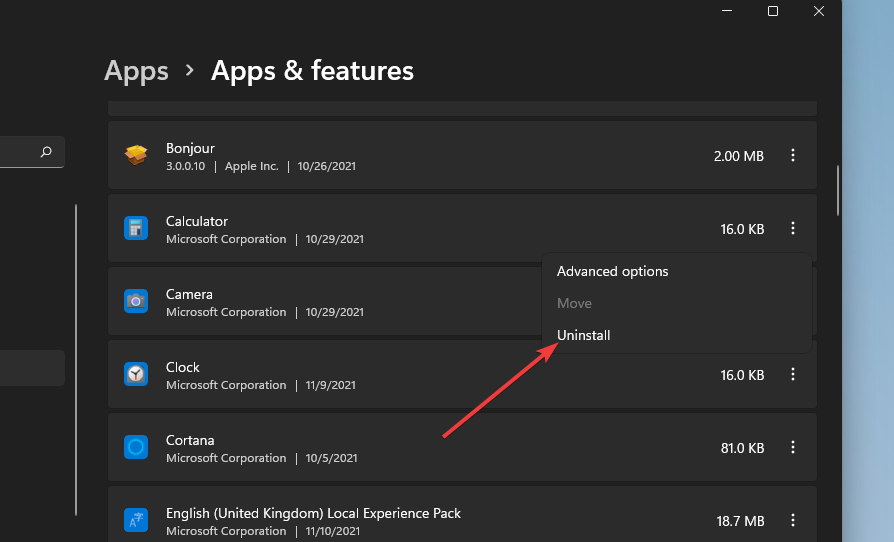Click the left sidebar scrollbar
Screen dimensions: 894x542
point(76,360)
